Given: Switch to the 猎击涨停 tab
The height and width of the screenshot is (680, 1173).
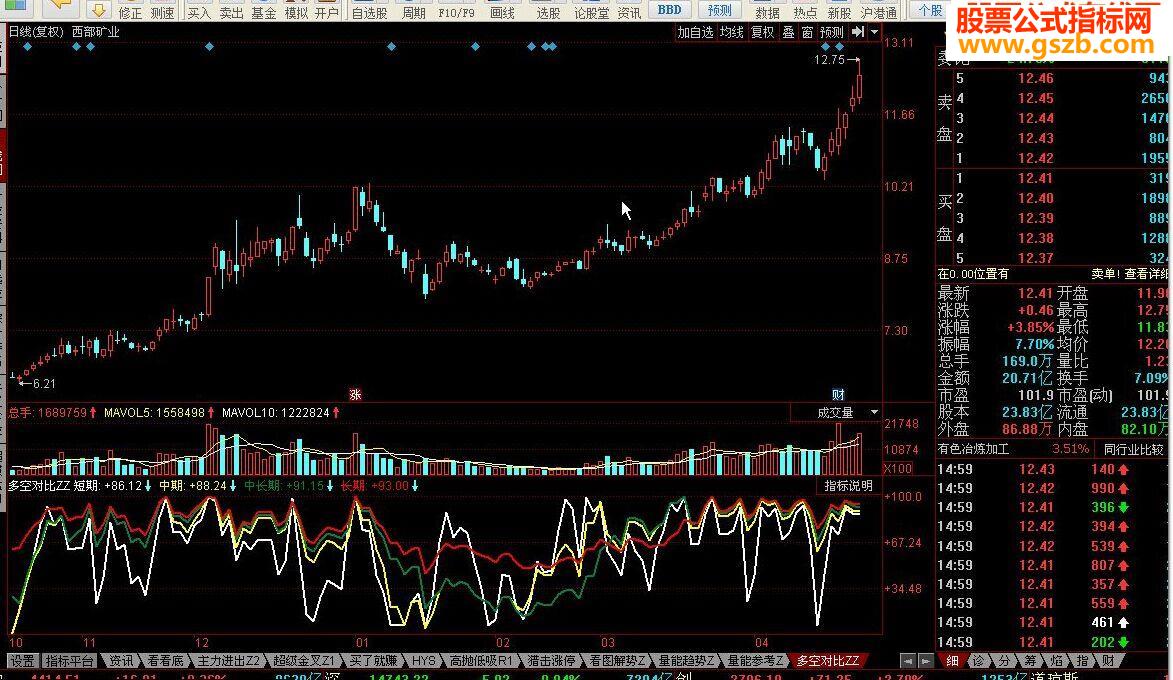Looking at the screenshot, I should [x=551, y=661].
